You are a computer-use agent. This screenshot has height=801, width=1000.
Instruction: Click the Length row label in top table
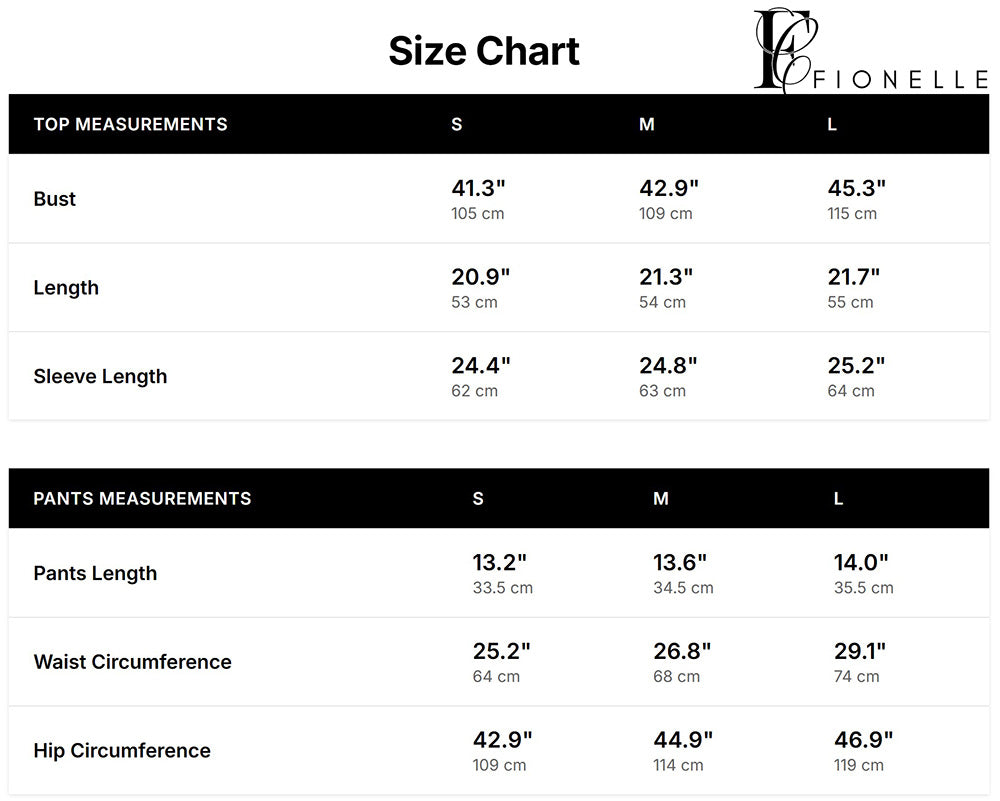(x=66, y=288)
